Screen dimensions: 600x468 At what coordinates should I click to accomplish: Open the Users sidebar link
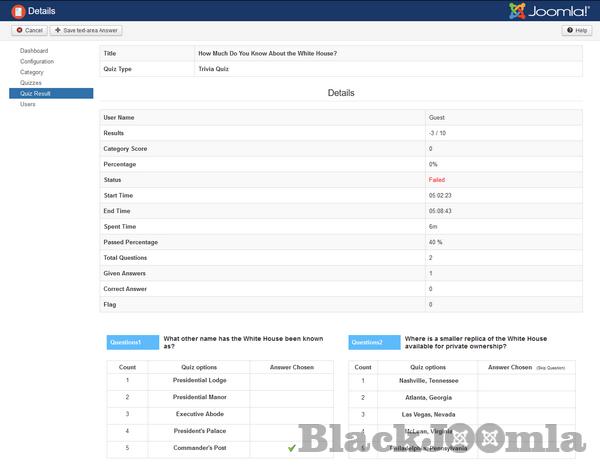tap(28, 104)
